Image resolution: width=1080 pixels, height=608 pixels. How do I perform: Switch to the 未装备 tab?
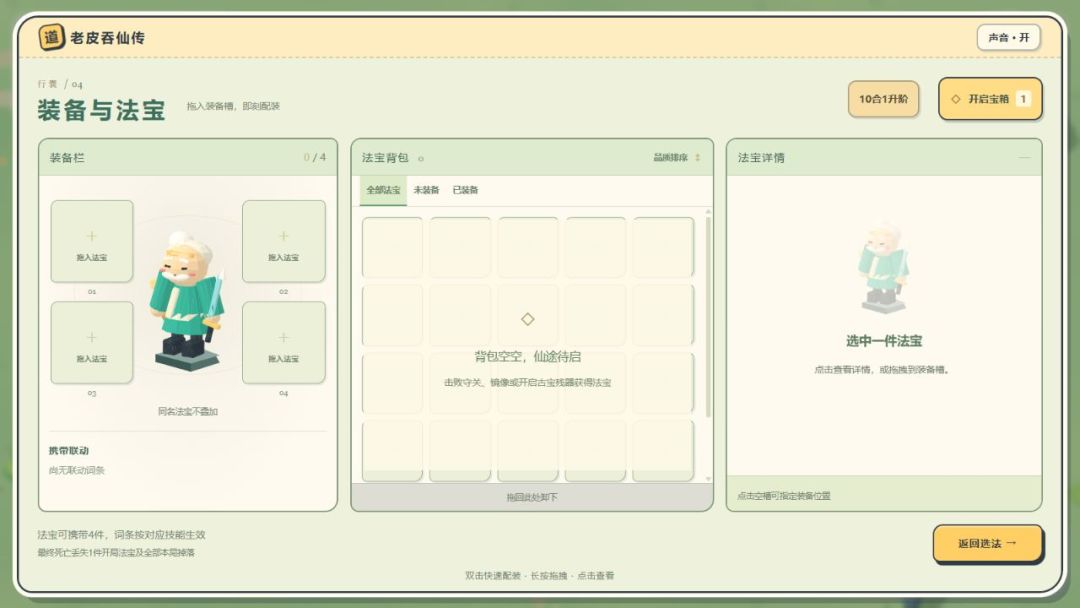(426, 190)
